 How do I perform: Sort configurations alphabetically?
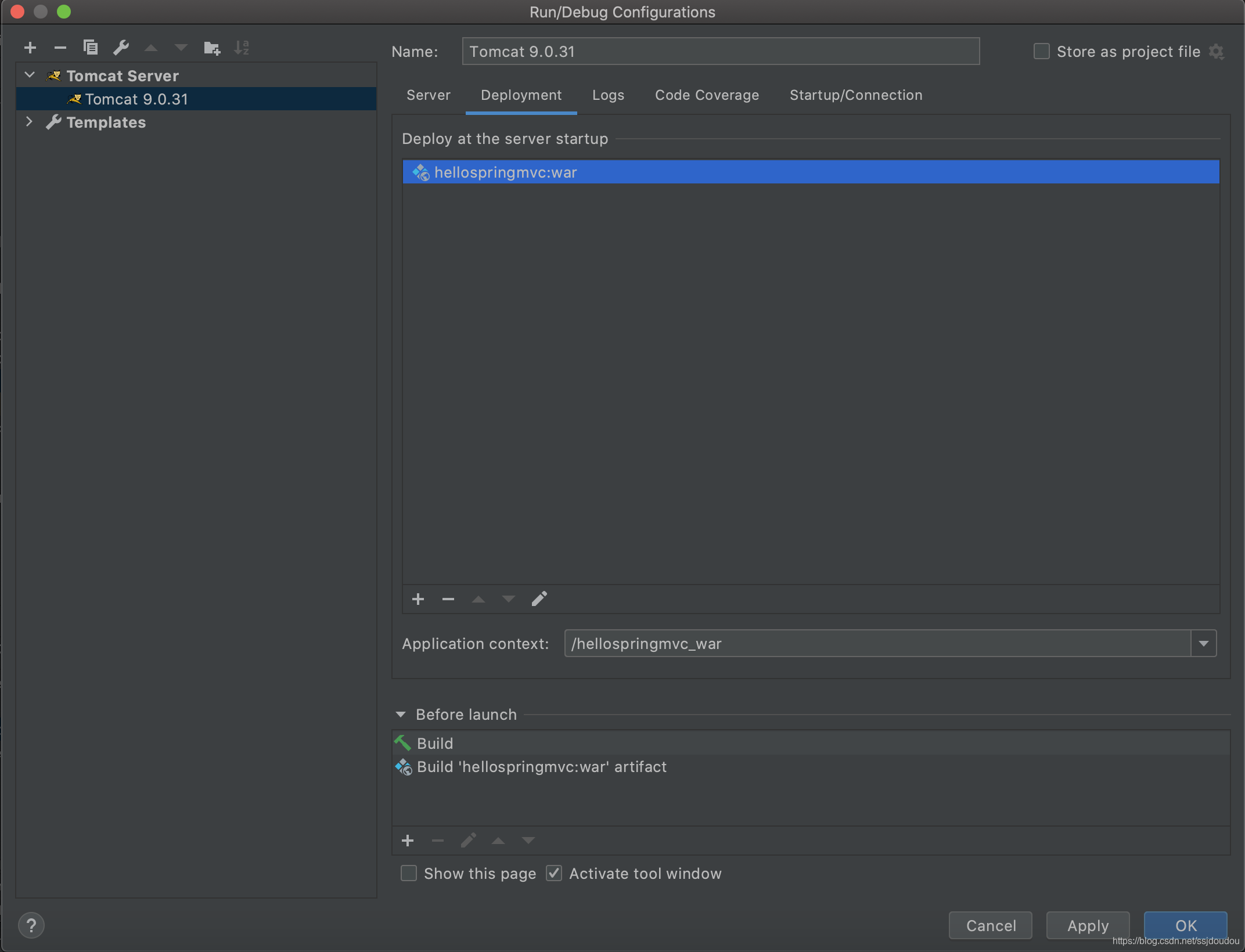click(x=242, y=48)
